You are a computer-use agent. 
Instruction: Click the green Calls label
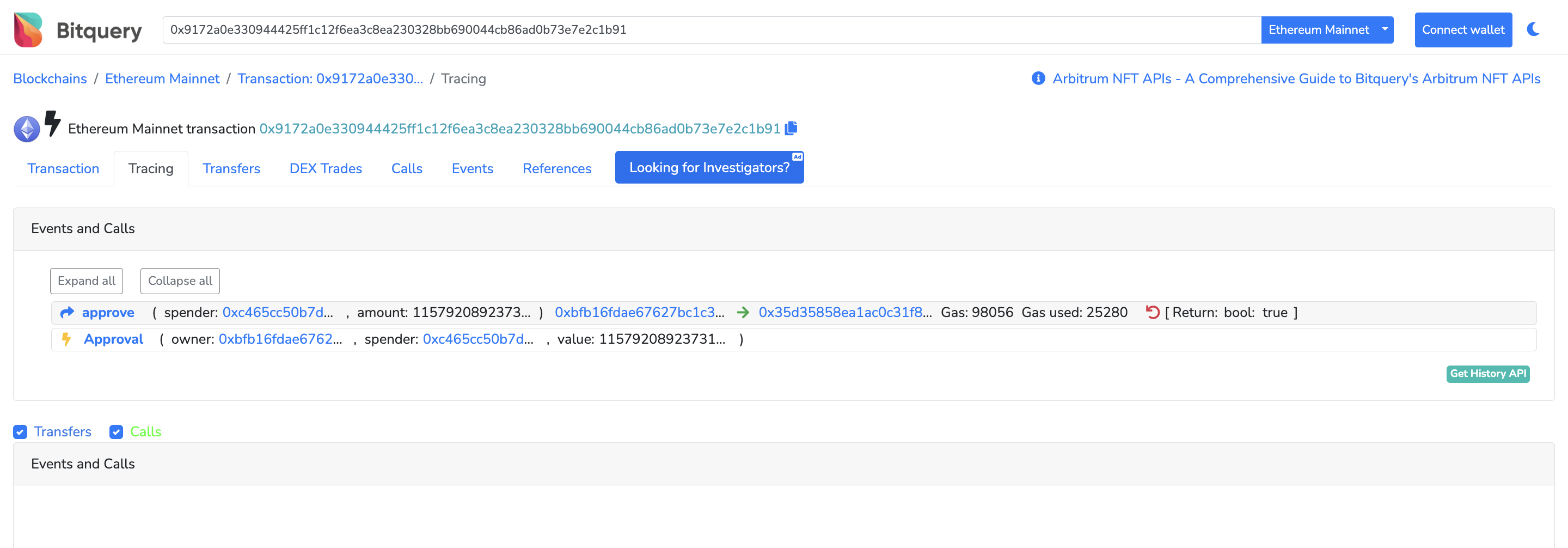tap(145, 432)
